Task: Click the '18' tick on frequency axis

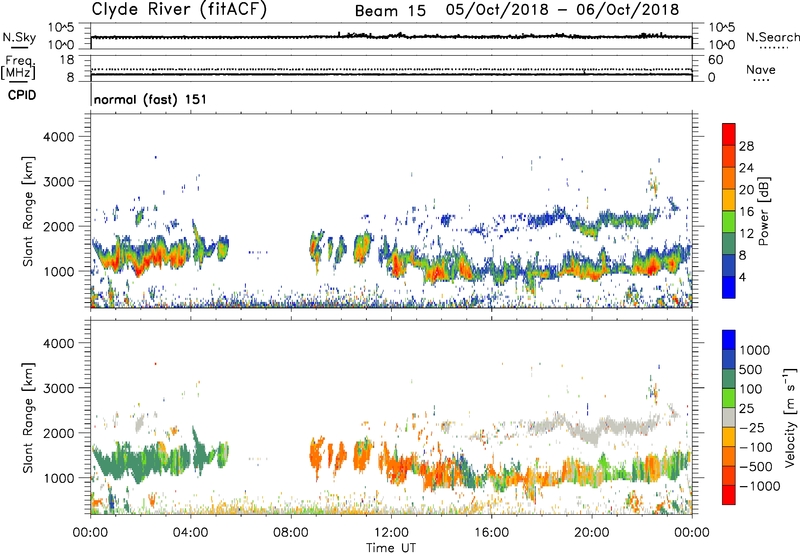Action: point(67,60)
